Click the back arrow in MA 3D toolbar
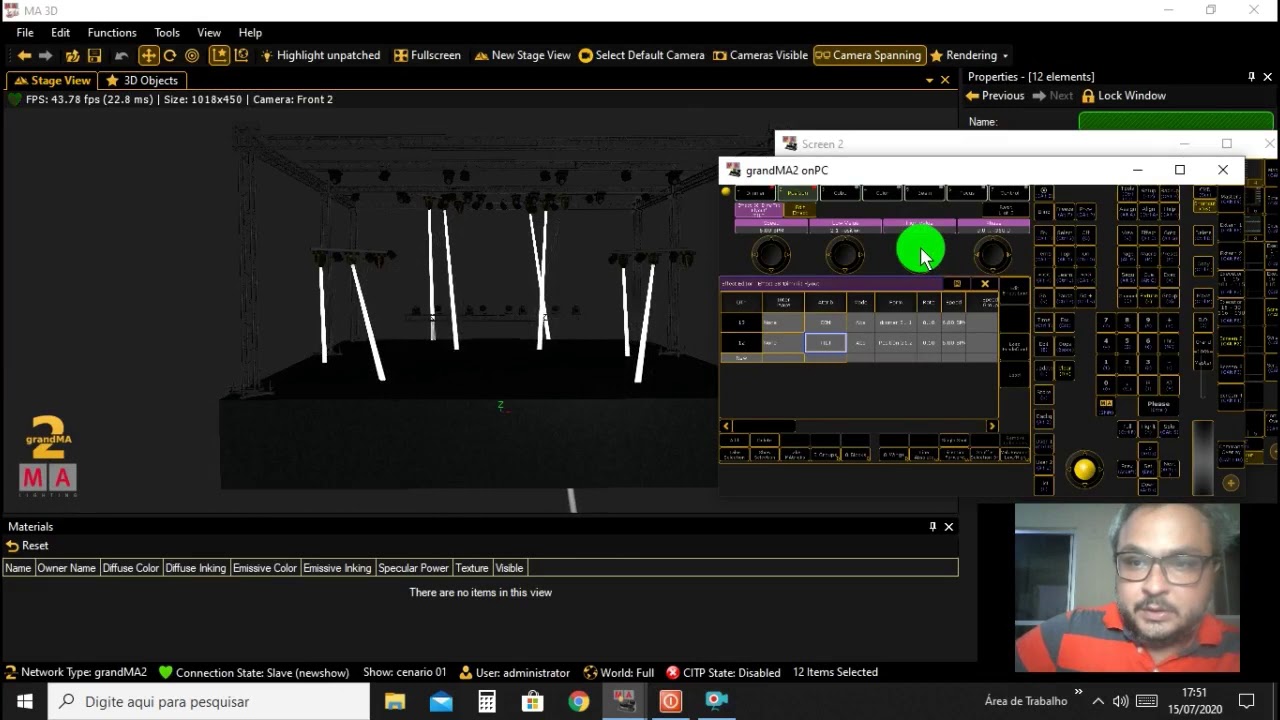The height and width of the screenshot is (720, 1280). point(24,56)
